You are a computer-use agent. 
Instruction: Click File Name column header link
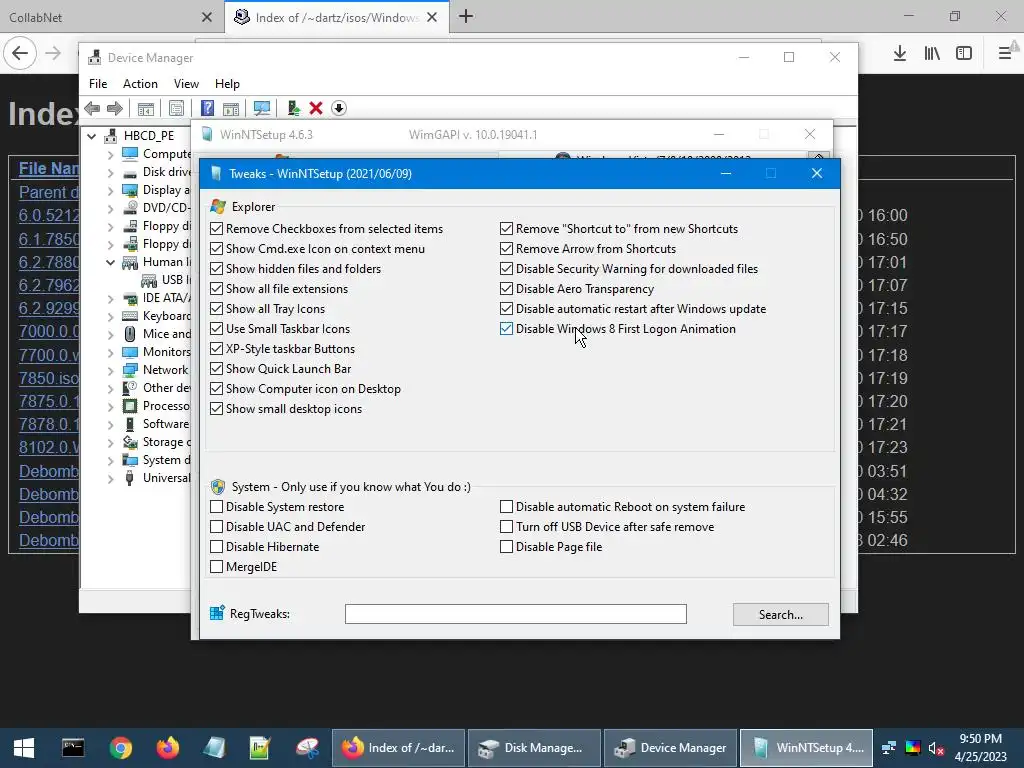pos(49,168)
